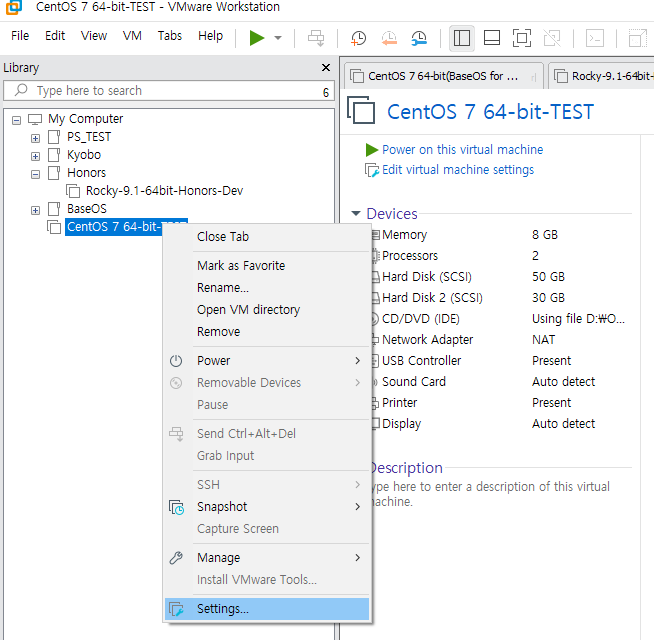
Task: Click the green Power On play button
Action: click(x=257, y=38)
